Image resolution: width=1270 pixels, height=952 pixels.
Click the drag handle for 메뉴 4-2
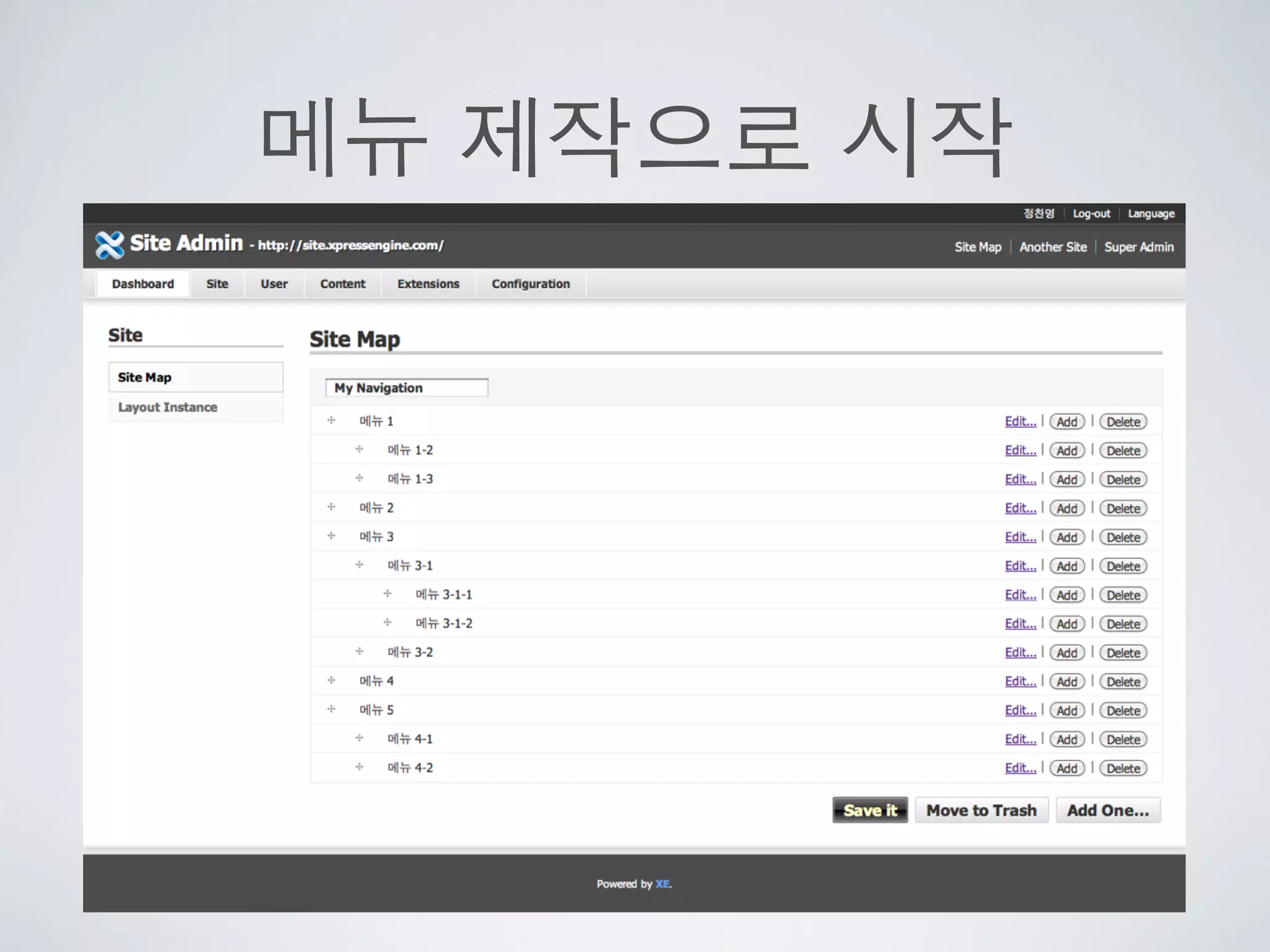[359, 767]
